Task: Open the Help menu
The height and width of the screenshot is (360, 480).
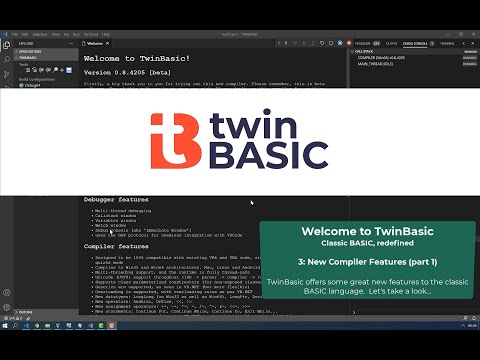Action: click(106, 34)
